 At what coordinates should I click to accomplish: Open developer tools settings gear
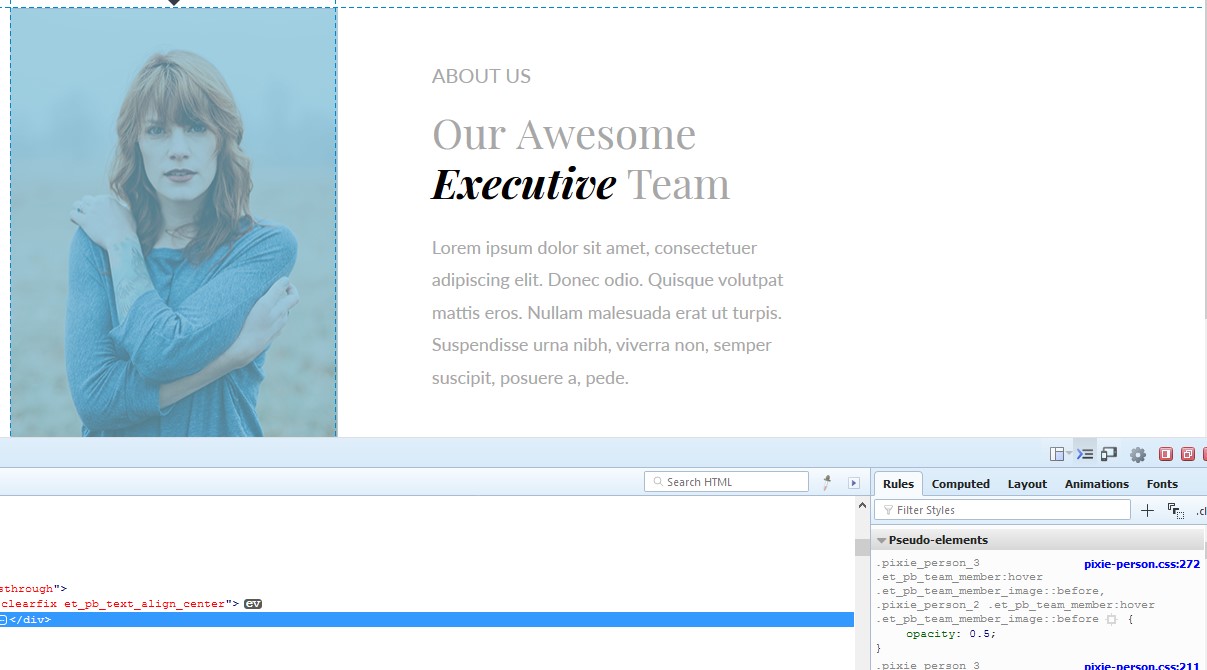tap(1138, 455)
